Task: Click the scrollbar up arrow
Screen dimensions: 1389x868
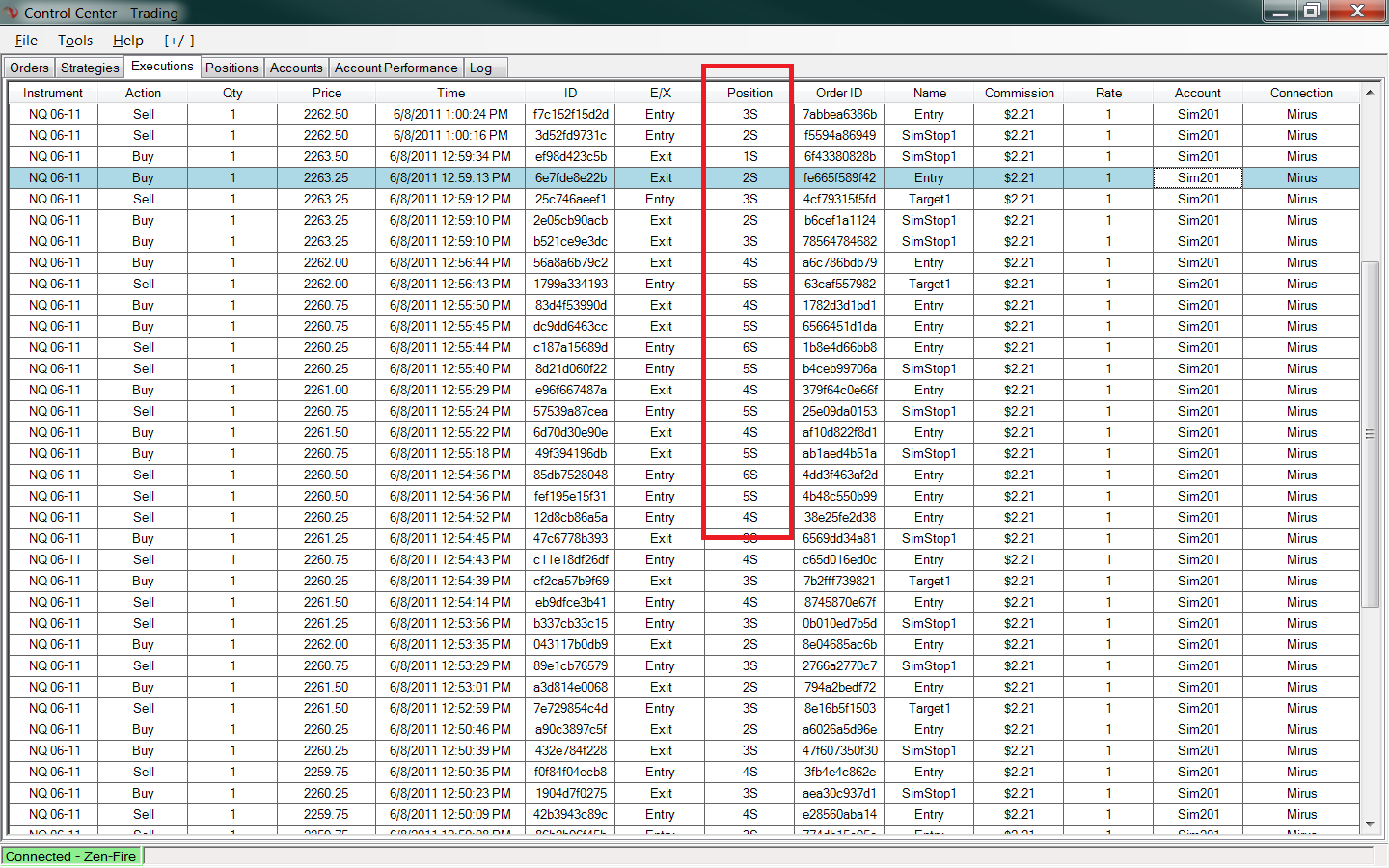Action: coord(1370,93)
